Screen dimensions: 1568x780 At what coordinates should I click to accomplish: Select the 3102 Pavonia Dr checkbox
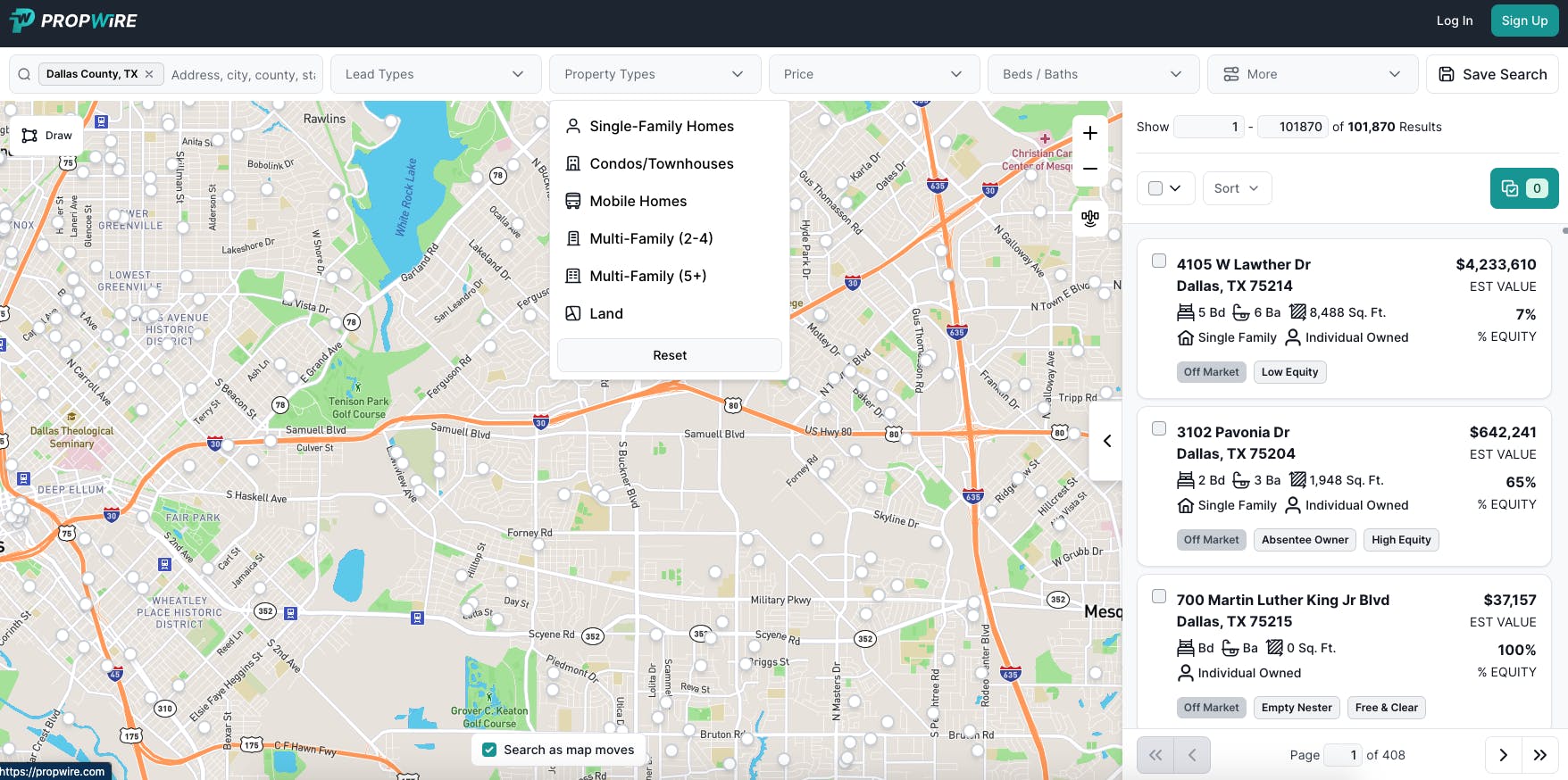(x=1159, y=428)
